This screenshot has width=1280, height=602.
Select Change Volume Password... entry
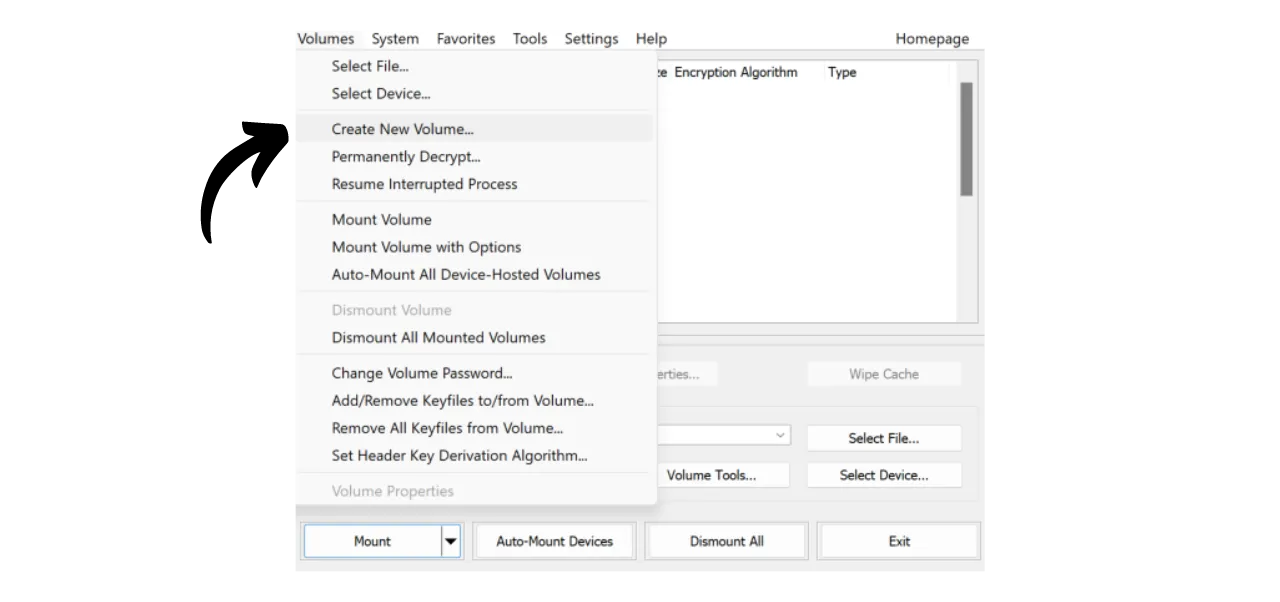475,373
